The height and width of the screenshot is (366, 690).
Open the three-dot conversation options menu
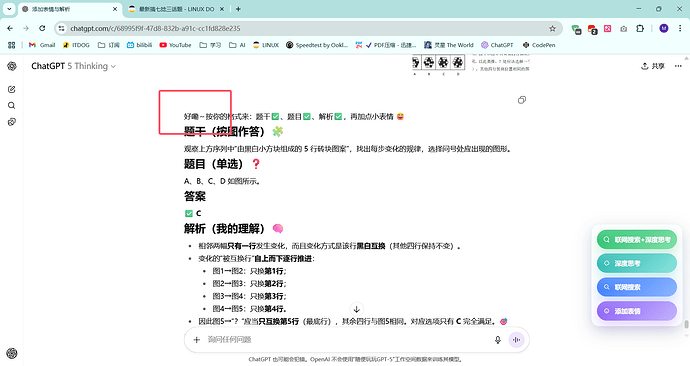[678, 66]
